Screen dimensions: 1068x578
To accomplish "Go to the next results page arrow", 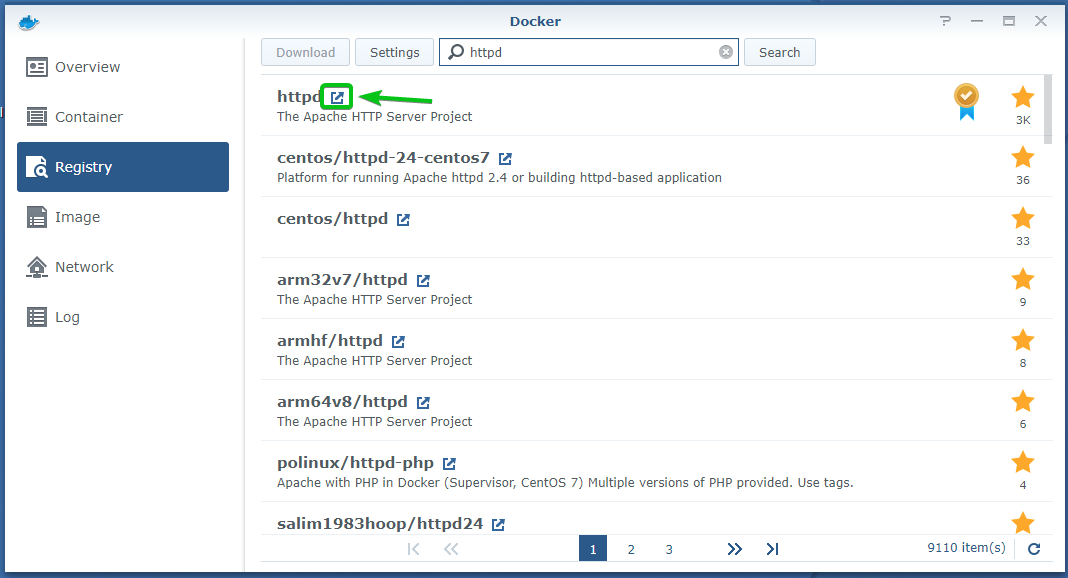I will [734, 549].
